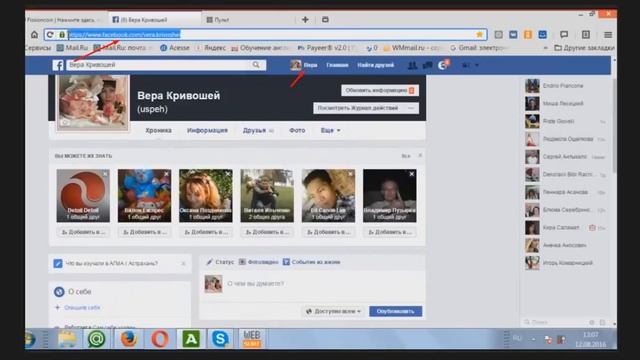This screenshot has height=360, width=640.
Task: Open WMmail.ru bookmark
Action: pyautogui.click(x=413, y=48)
